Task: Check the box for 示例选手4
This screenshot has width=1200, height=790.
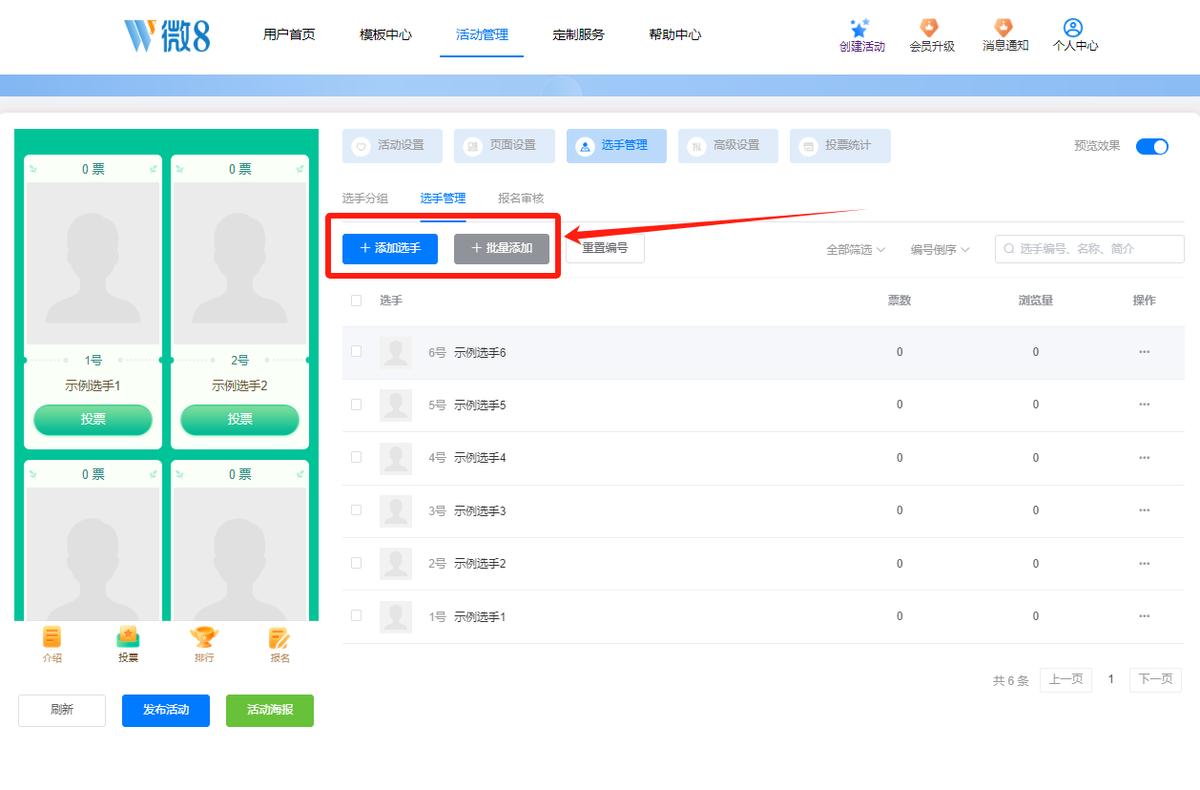Action: coord(356,457)
